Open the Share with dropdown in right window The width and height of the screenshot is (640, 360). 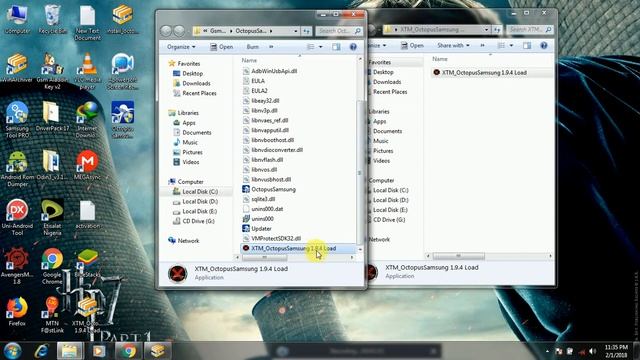pos(453,46)
